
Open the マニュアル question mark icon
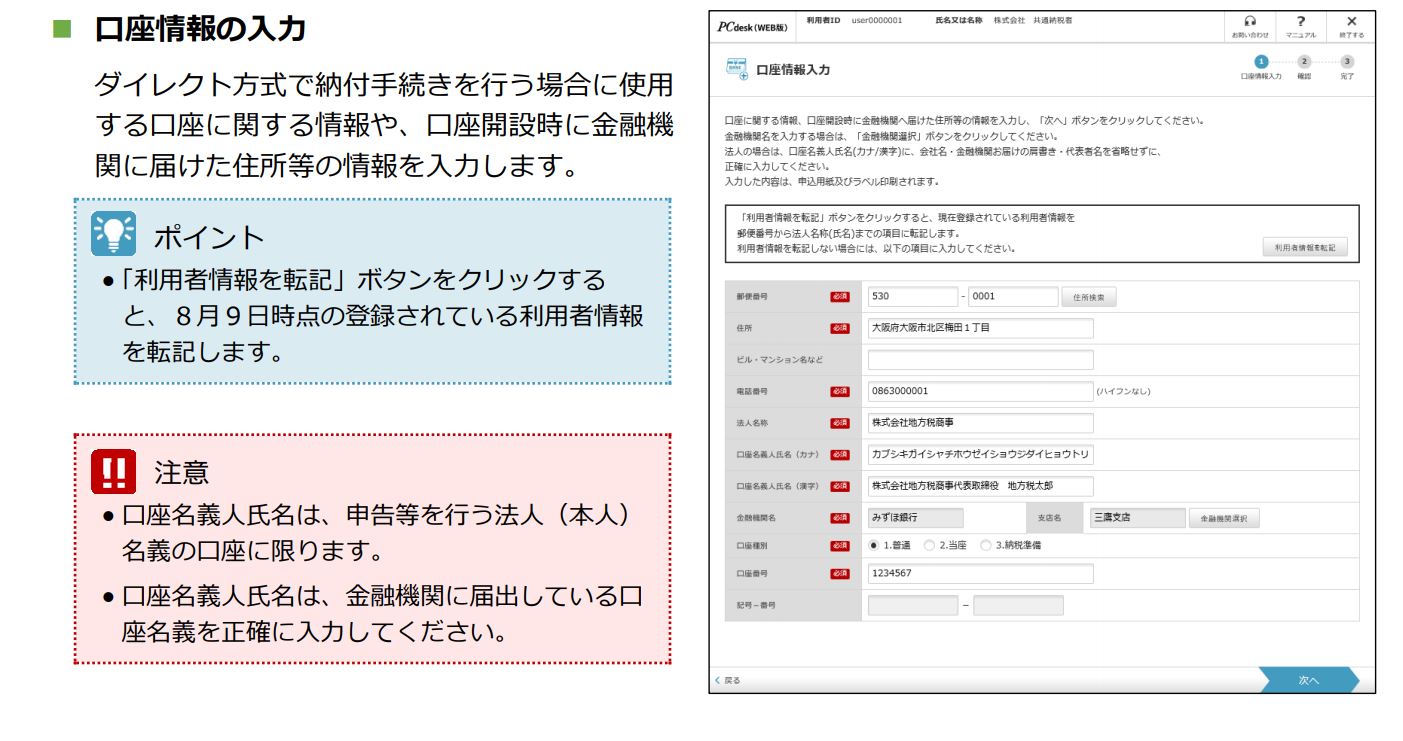point(1300,21)
